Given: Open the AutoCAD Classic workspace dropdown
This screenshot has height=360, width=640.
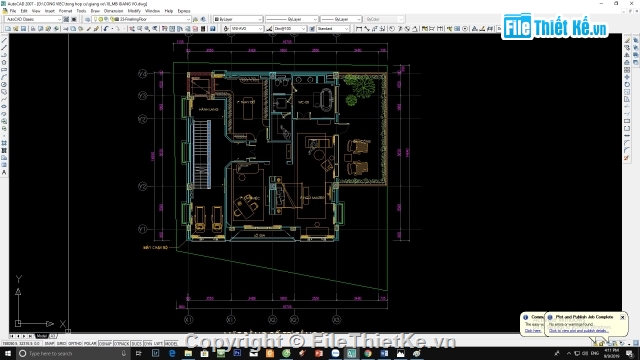Looking at the screenshot, I should (33, 19).
